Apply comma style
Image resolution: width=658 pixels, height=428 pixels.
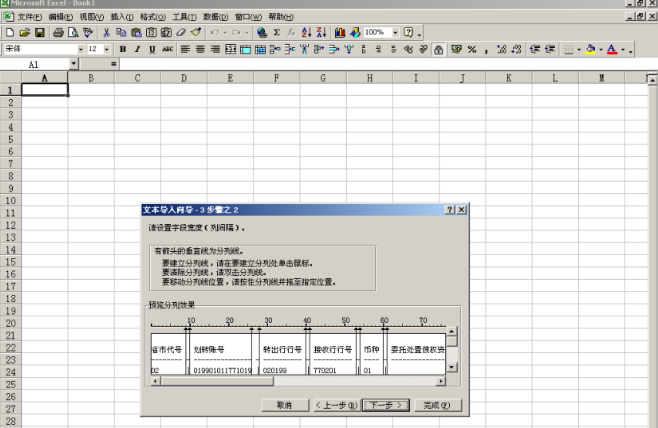(486, 49)
